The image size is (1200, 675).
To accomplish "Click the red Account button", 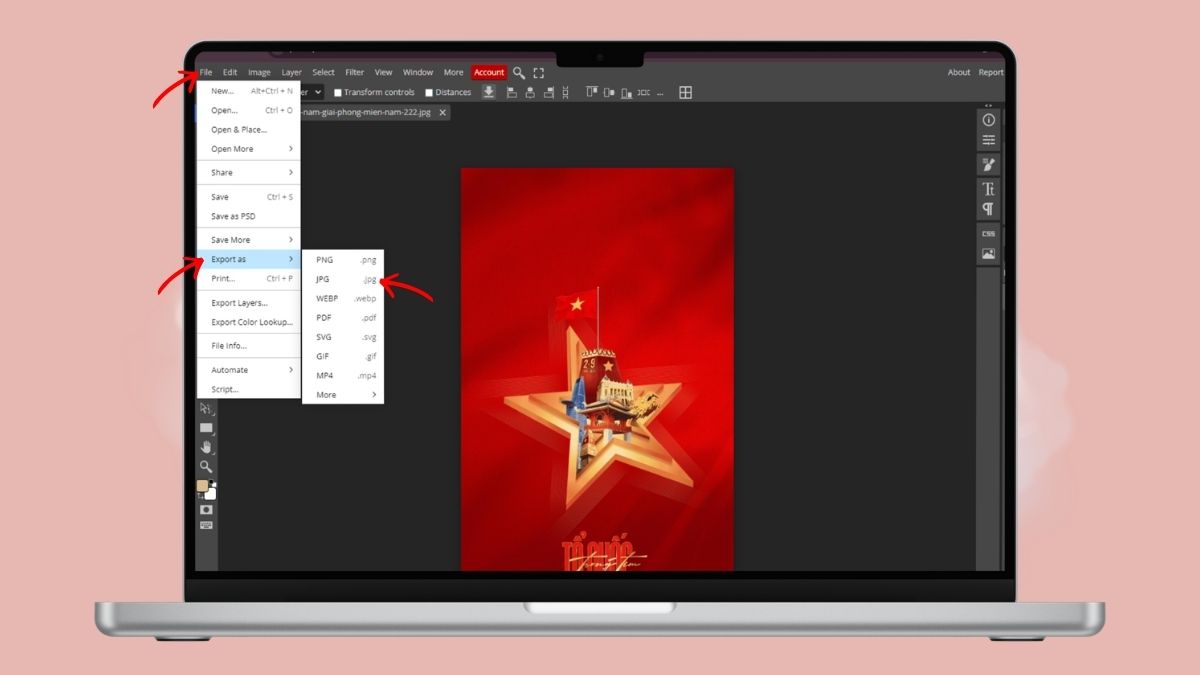I will click(x=489, y=73).
